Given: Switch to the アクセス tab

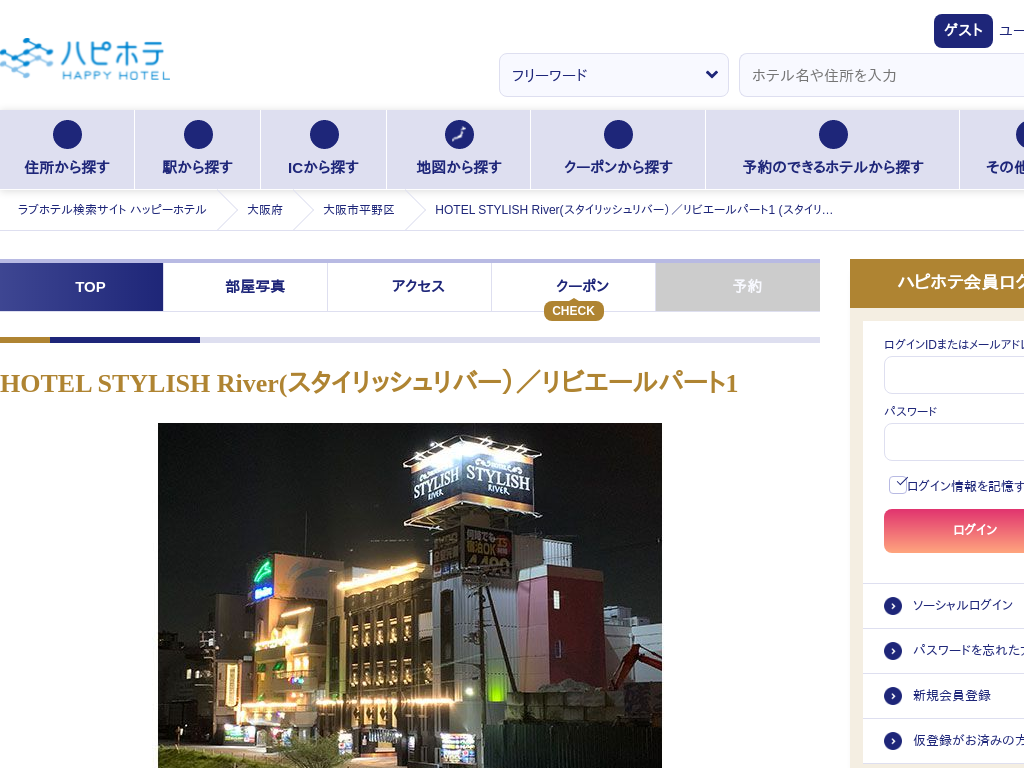Looking at the screenshot, I should 409,287.
